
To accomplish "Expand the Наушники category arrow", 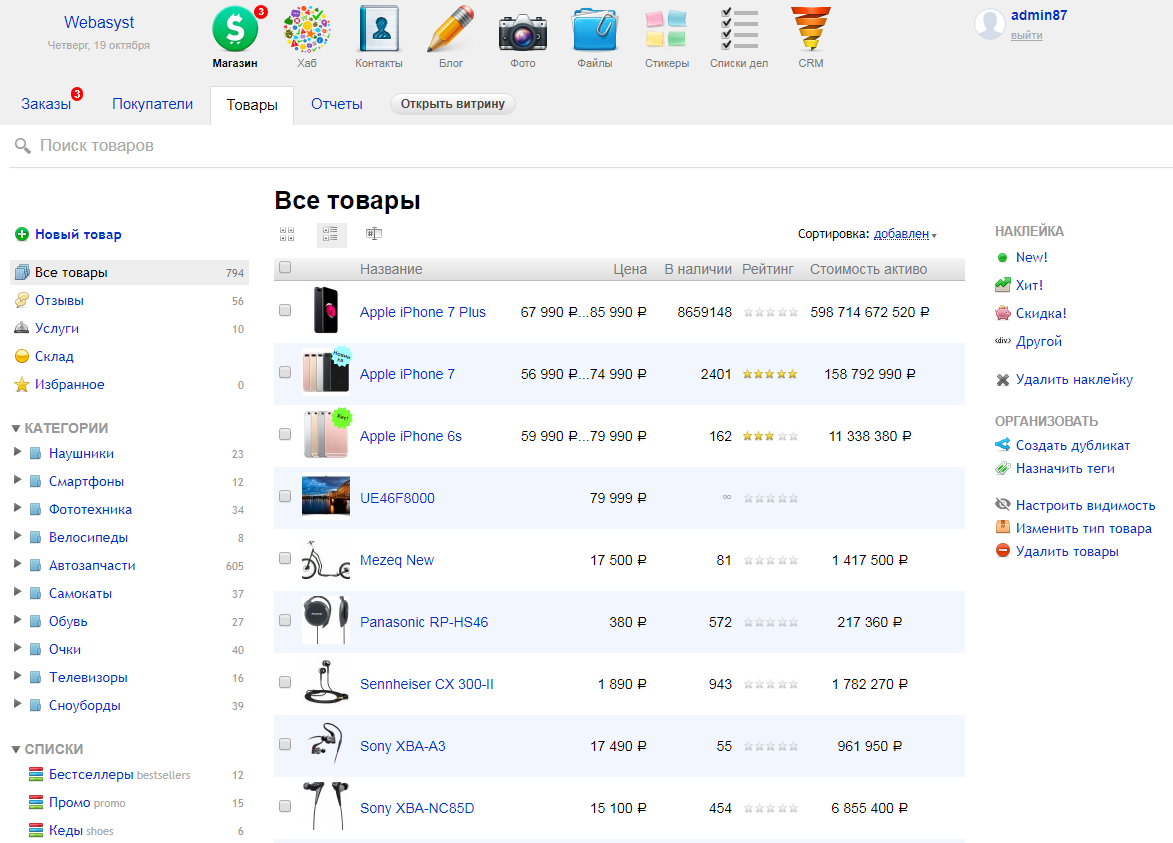I will tap(17, 452).
